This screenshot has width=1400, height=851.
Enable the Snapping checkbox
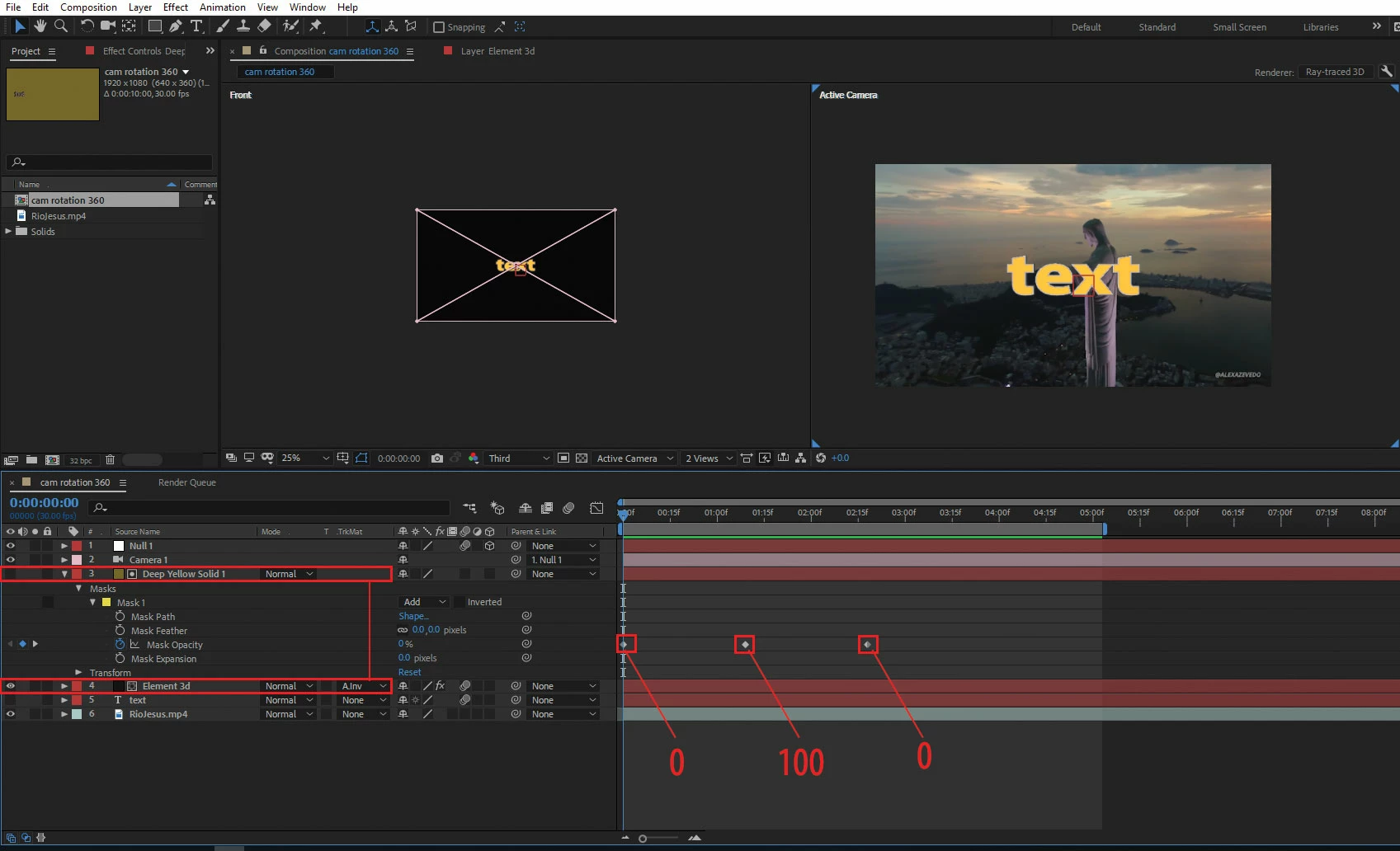click(439, 27)
